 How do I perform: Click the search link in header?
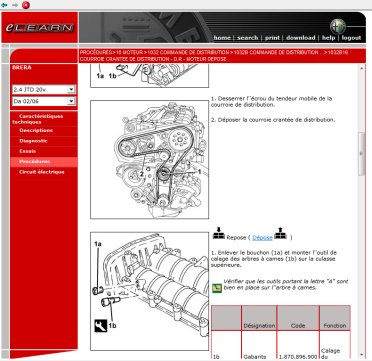point(248,38)
